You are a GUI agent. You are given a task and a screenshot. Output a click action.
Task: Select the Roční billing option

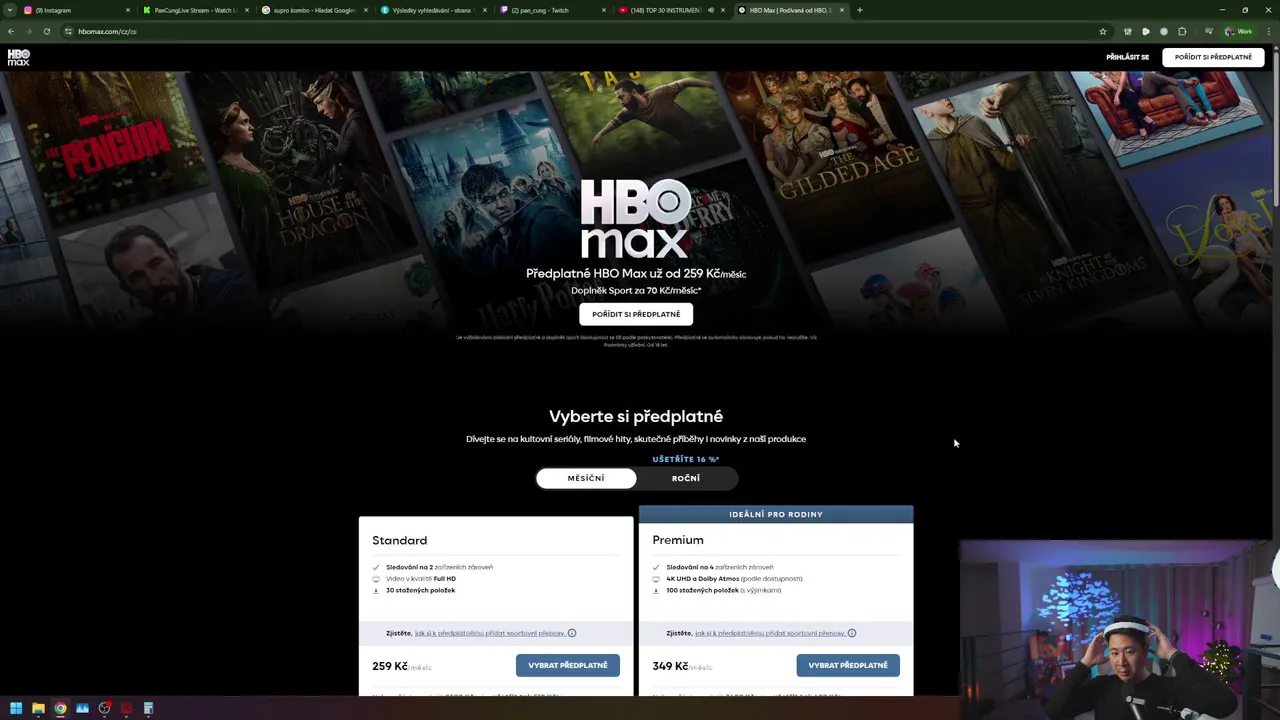point(686,478)
